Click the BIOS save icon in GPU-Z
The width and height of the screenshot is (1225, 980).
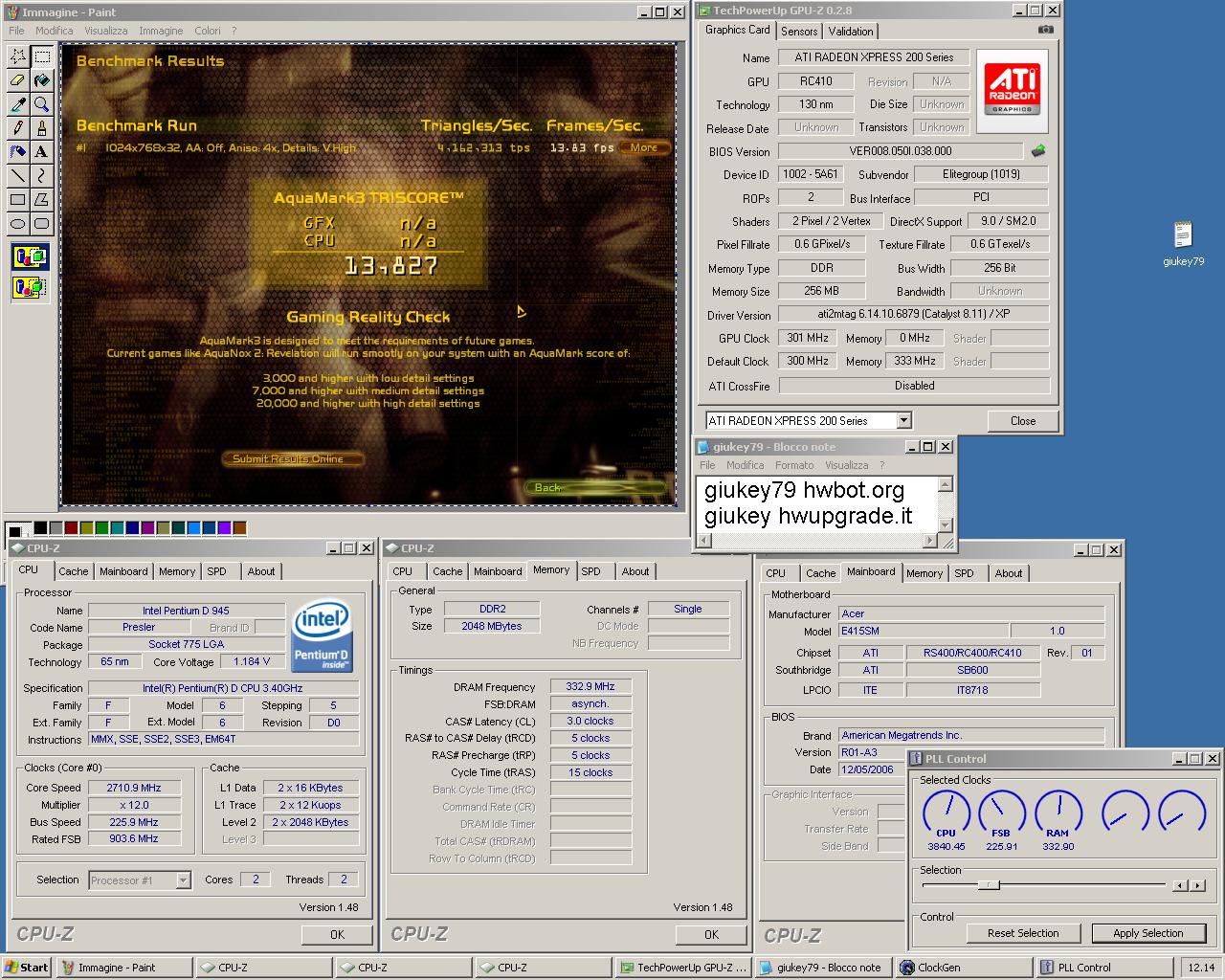tap(1038, 150)
